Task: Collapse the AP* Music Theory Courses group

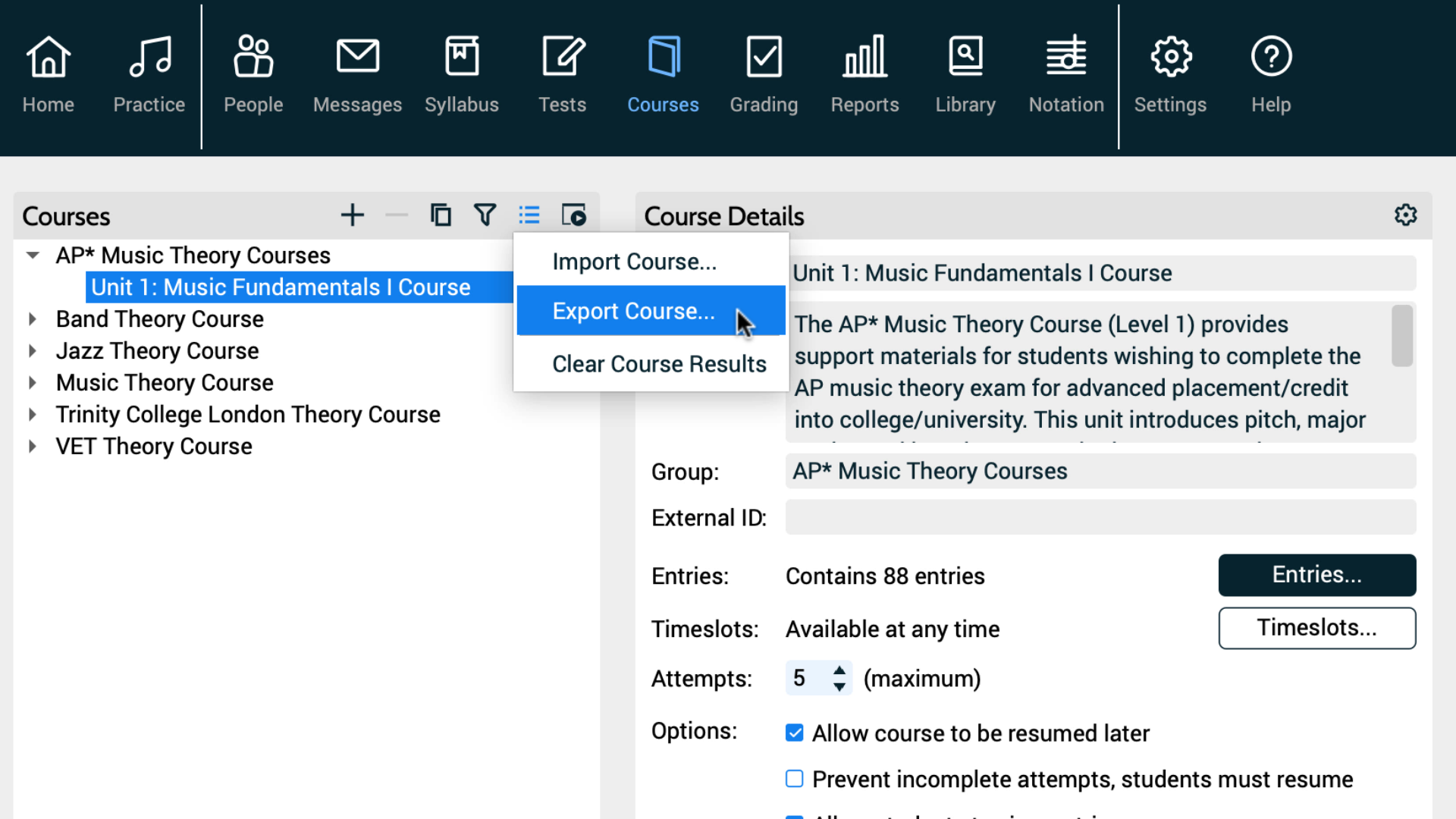Action: point(33,256)
